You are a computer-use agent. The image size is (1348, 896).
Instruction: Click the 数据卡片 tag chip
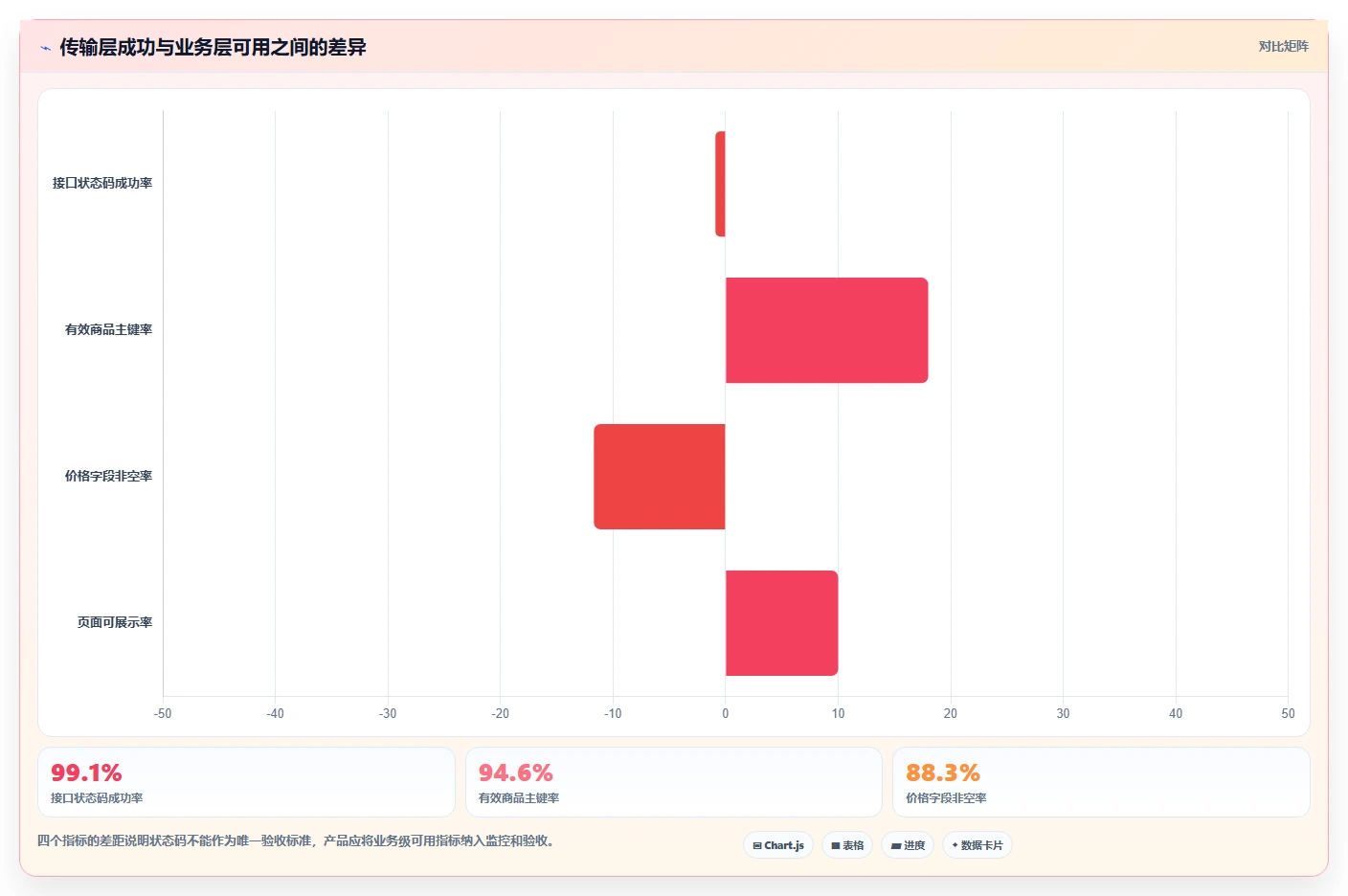tap(977, 845)
